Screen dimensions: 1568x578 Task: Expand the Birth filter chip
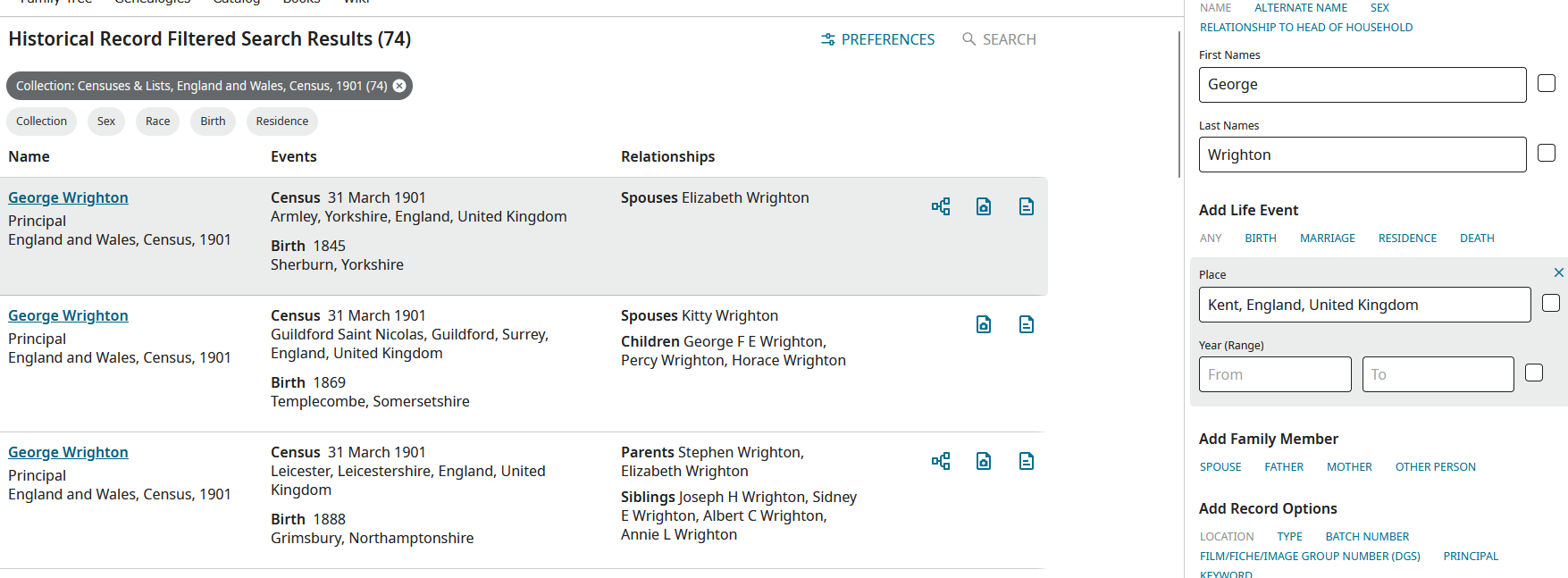tap(213, 121)
